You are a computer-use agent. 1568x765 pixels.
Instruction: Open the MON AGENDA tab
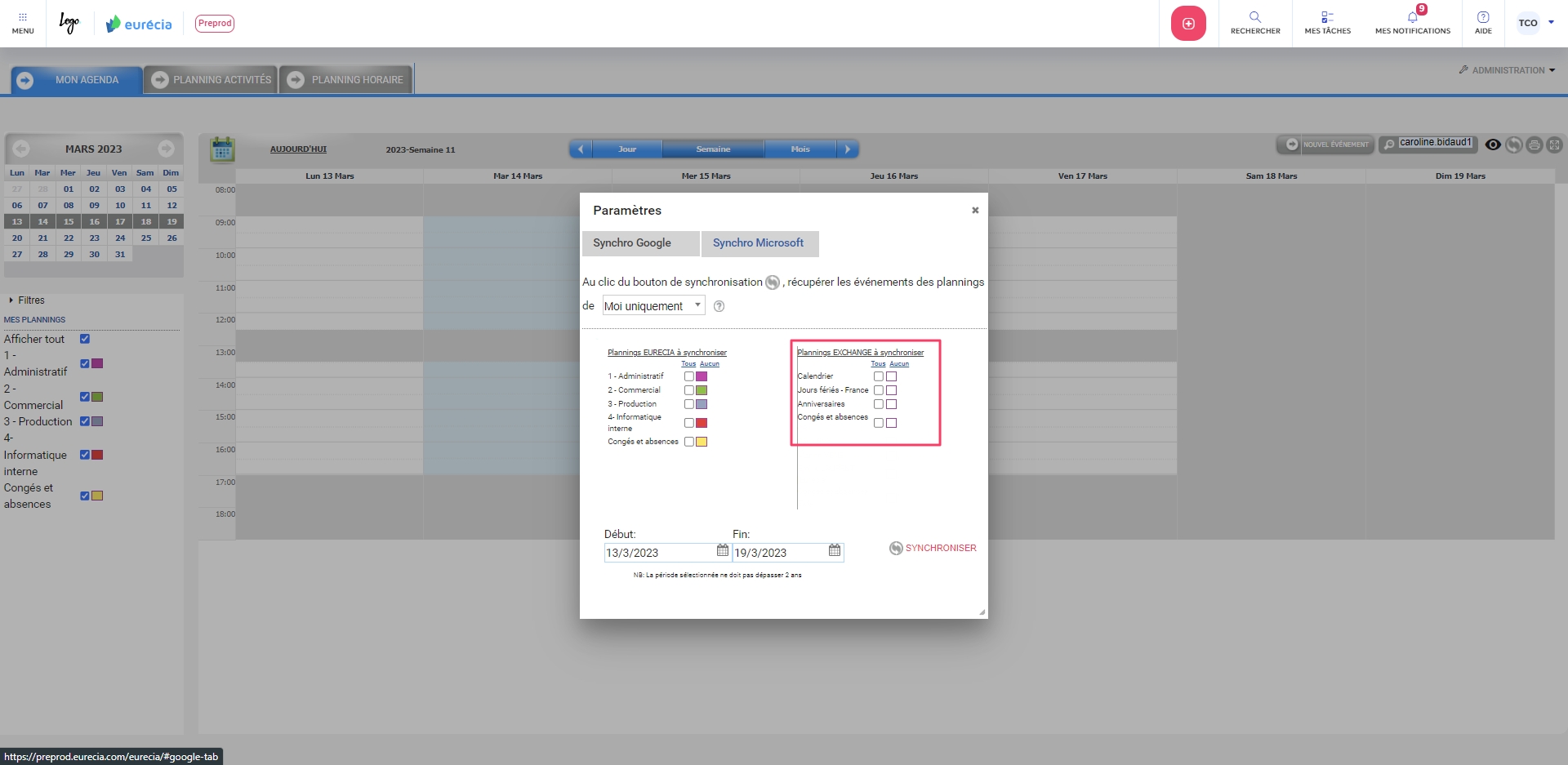(77, 80)
